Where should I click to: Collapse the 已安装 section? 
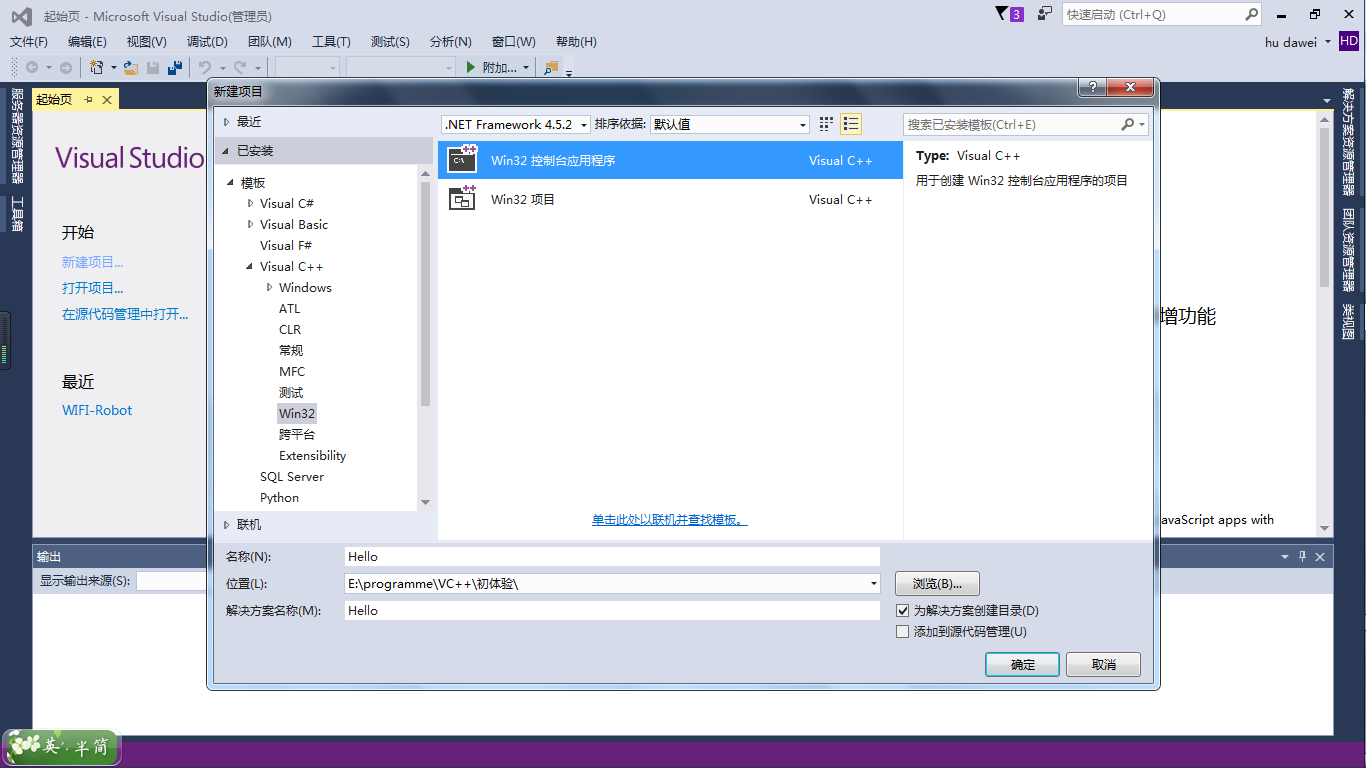(227, 151)
